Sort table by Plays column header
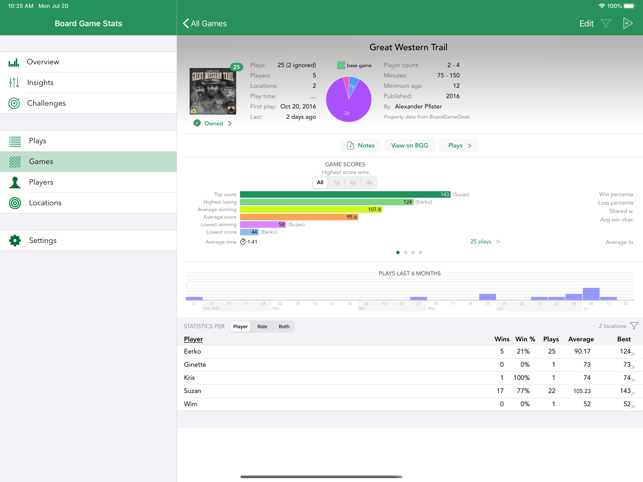This screenshot has width=643, height=482. 551,339
